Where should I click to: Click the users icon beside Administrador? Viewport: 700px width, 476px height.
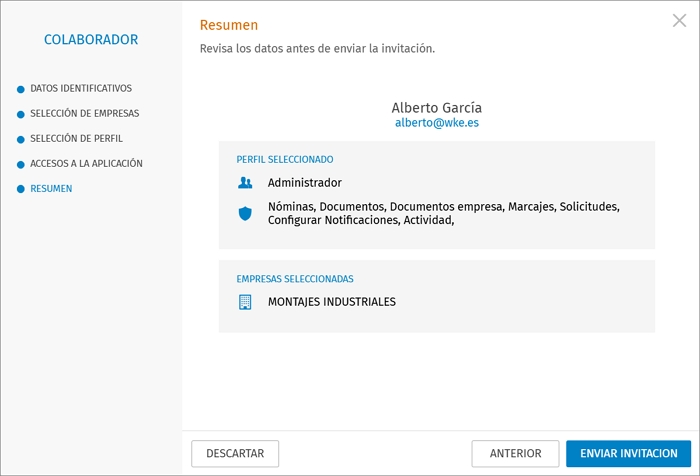[x=245, y=183]
